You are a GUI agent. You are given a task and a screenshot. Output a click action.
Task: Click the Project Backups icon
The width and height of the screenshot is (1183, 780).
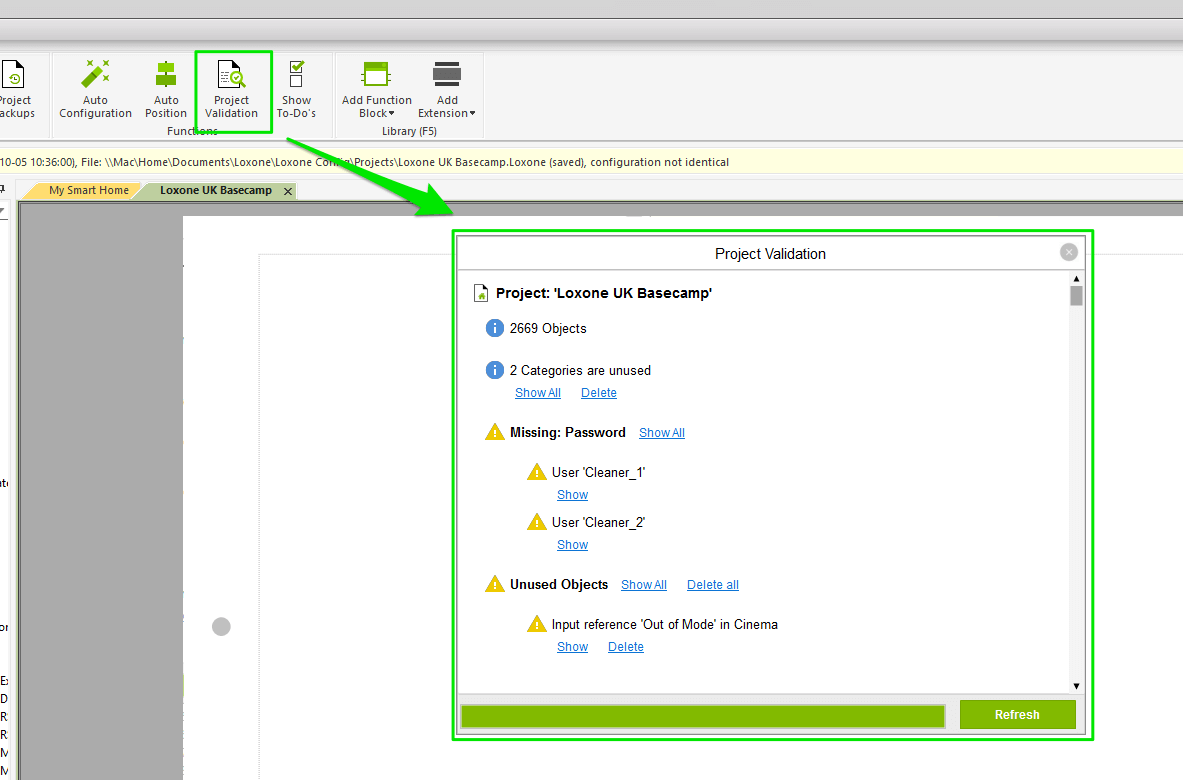pos(14,76)
